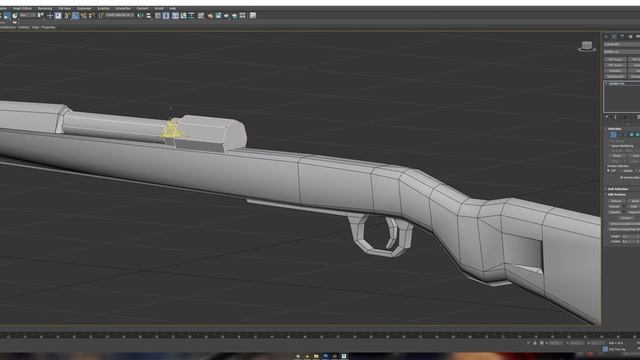Open the Modifier List dropdown
The image size is (640, 360).
[x=622, y=52]
